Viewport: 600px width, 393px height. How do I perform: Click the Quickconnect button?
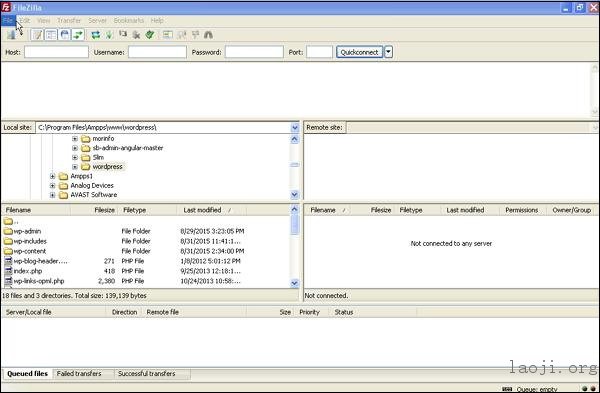coord(359,52)
